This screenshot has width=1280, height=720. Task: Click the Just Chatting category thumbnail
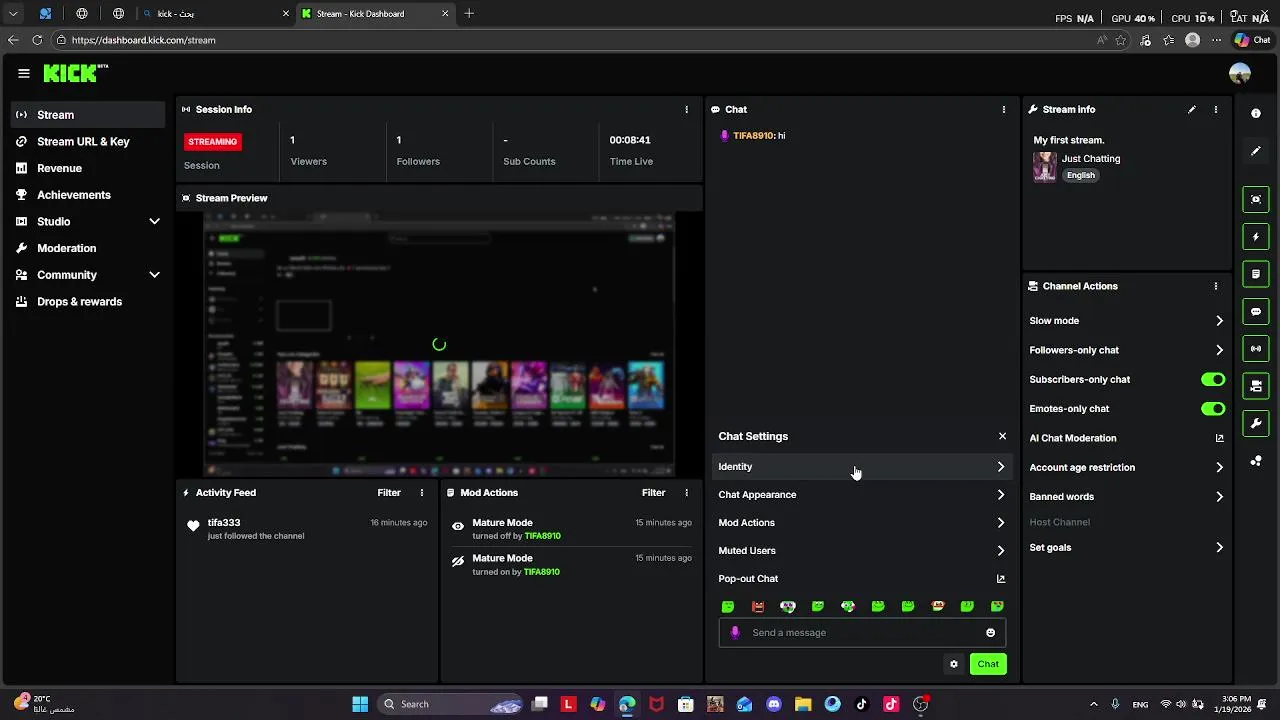click(1045, 167)
